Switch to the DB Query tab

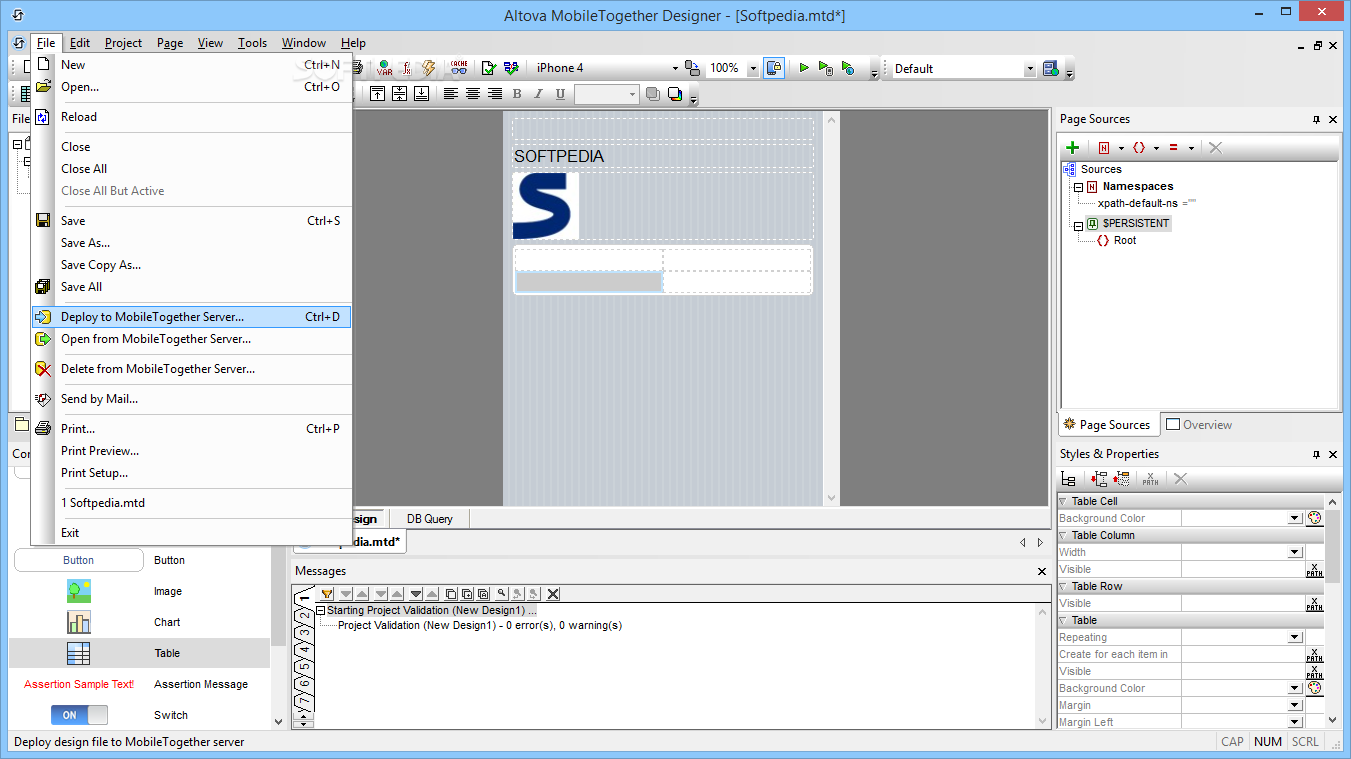tap(429, 519)
